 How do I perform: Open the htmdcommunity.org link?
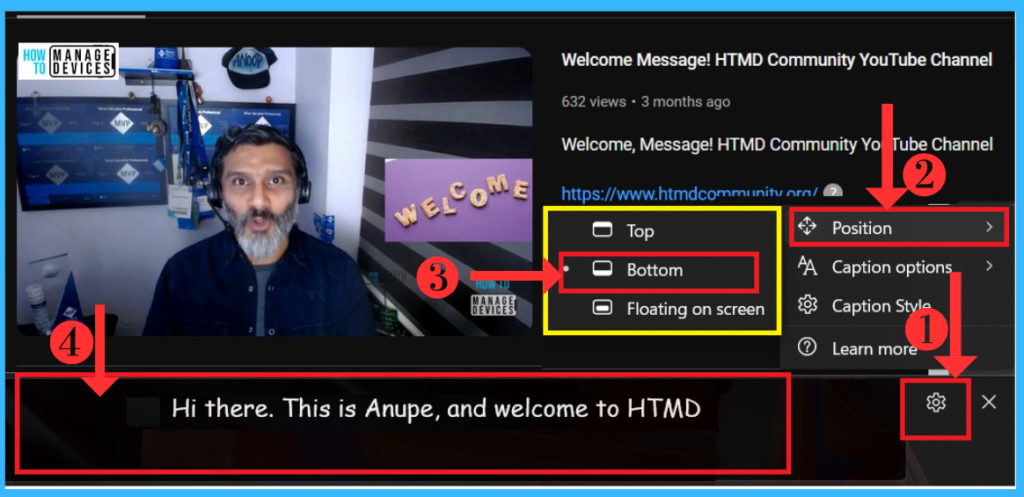[689, 193]
